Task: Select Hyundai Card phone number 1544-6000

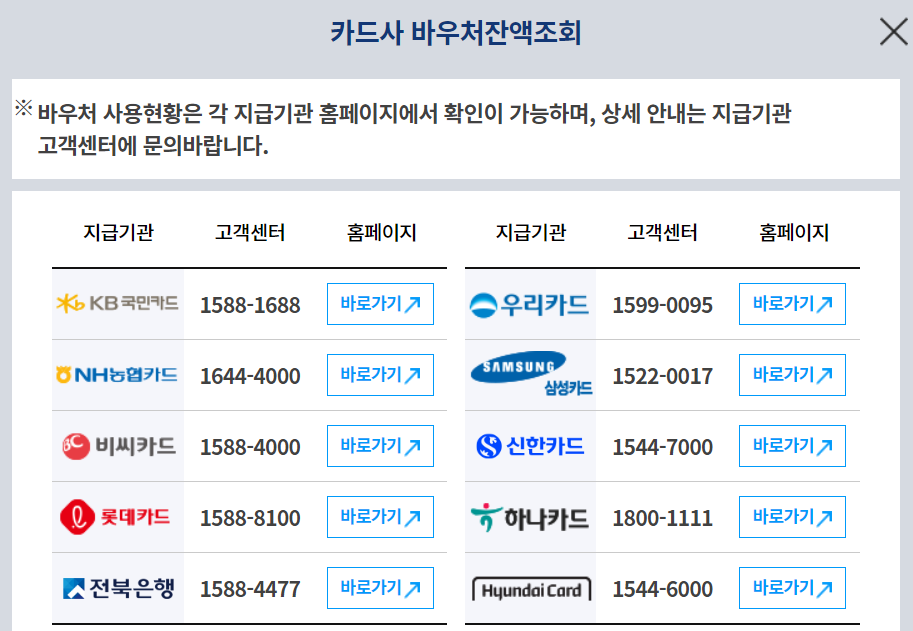Action: point(663,589)
